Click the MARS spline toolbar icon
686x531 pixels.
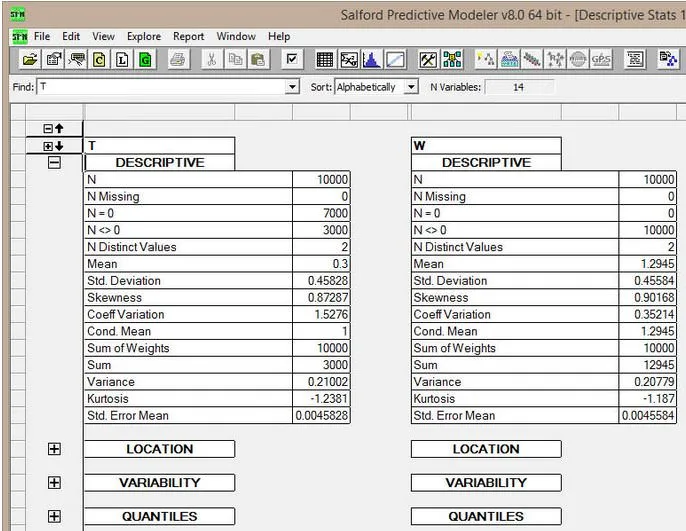click(x=532, y=59)
